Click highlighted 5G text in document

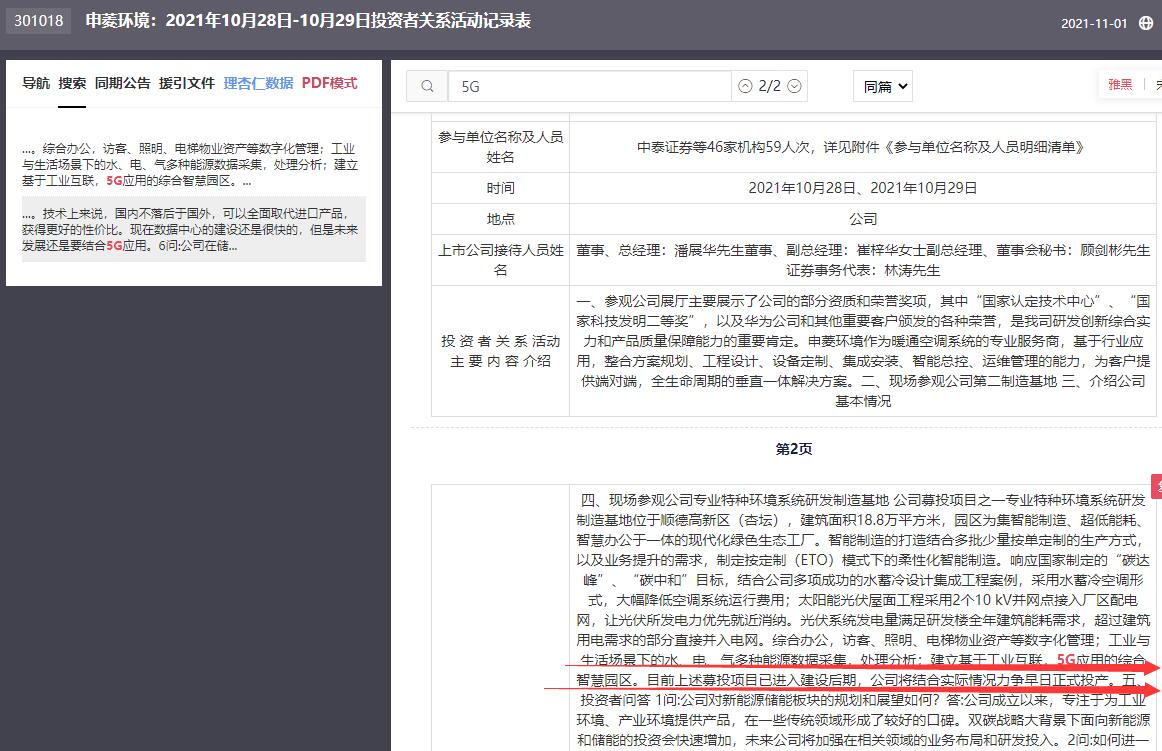click(1066, 659)
